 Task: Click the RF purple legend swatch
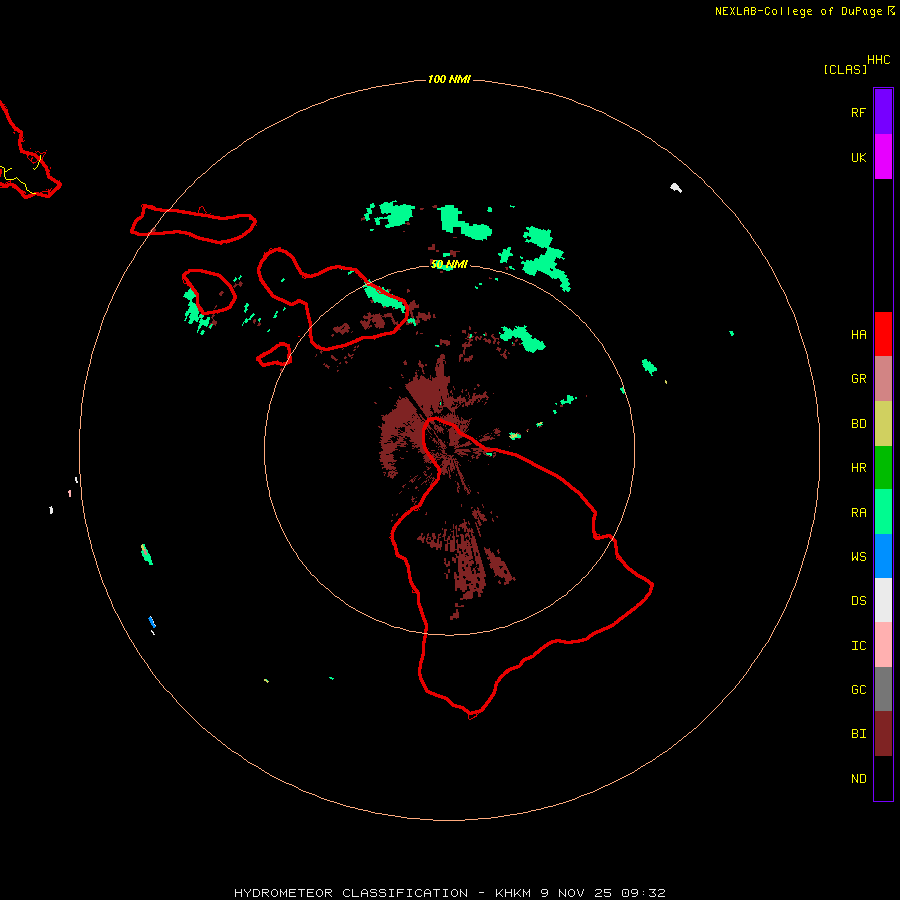point(883,112)
